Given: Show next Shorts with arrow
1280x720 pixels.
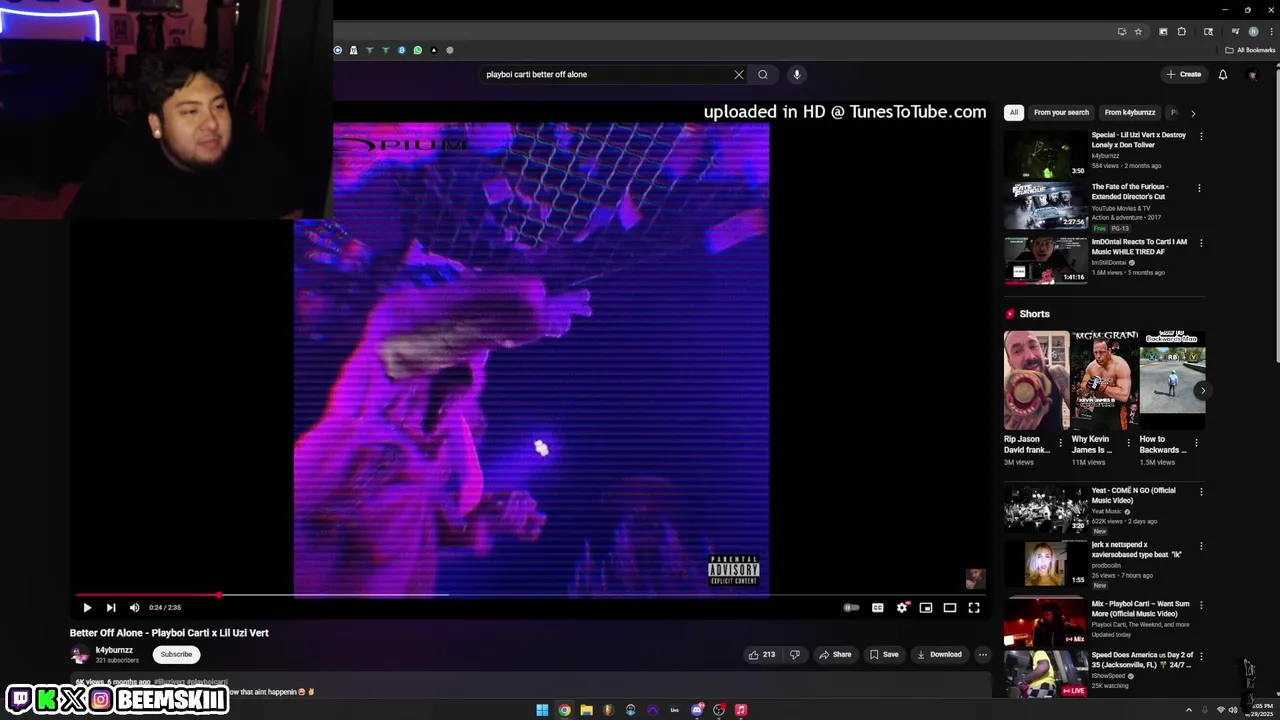Looking at the screenshot, I should [x=1202, y=390].
